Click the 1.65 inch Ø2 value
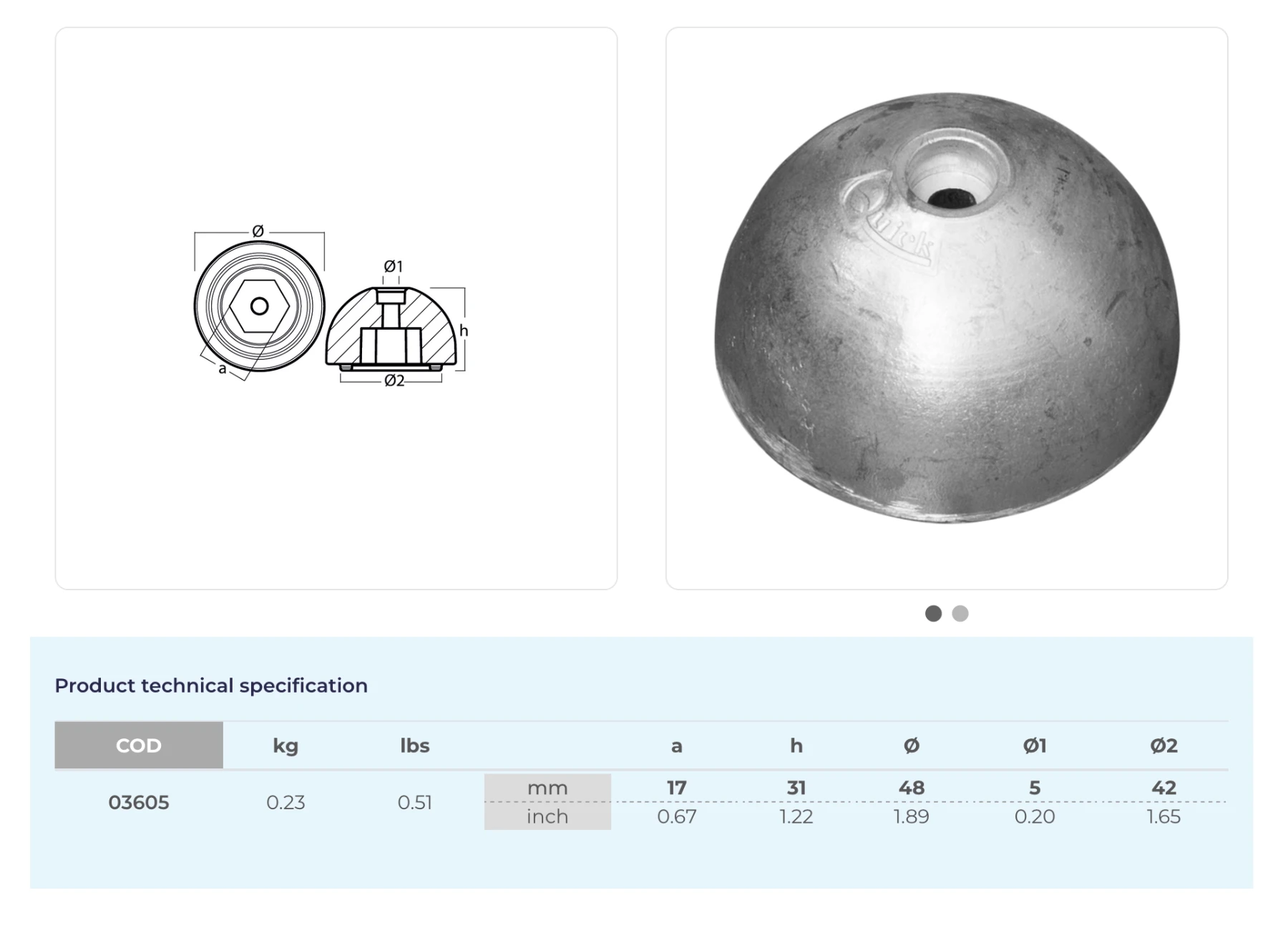Image resolution: width=1288 pixels, height=928 pixels. click(1163, 816)
